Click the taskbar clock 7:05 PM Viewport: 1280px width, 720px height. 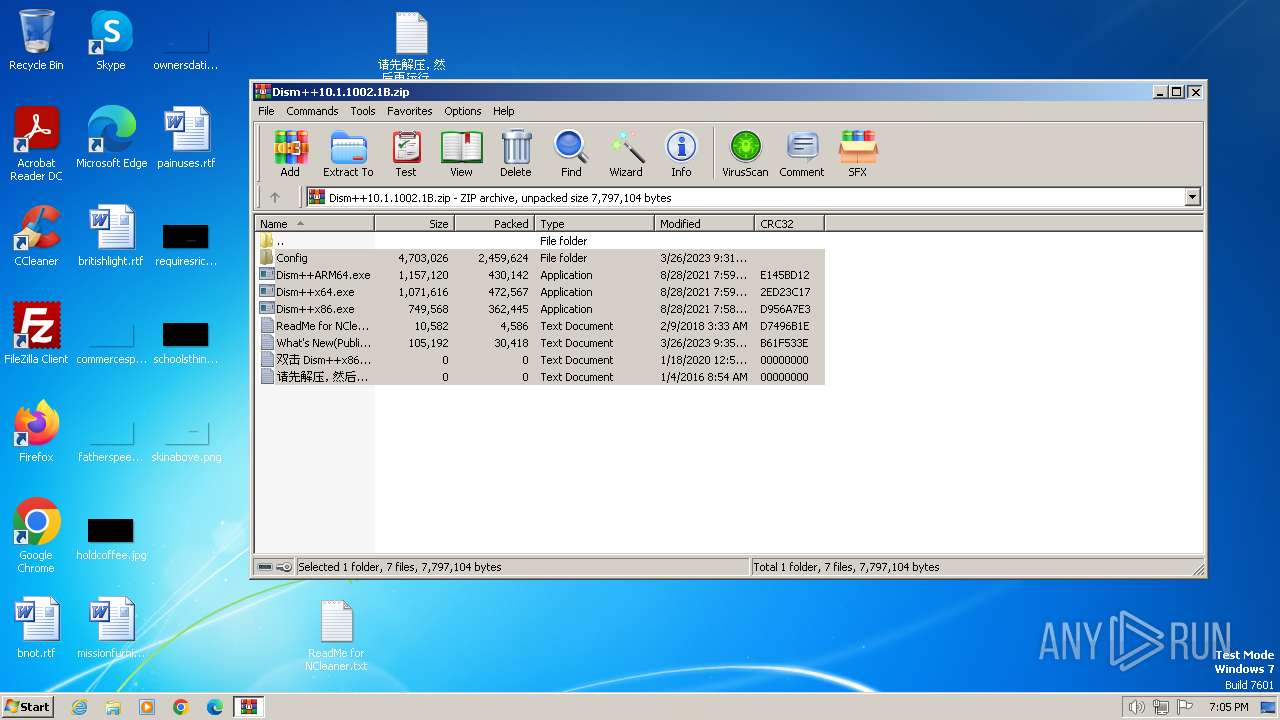pos(1228,707)
